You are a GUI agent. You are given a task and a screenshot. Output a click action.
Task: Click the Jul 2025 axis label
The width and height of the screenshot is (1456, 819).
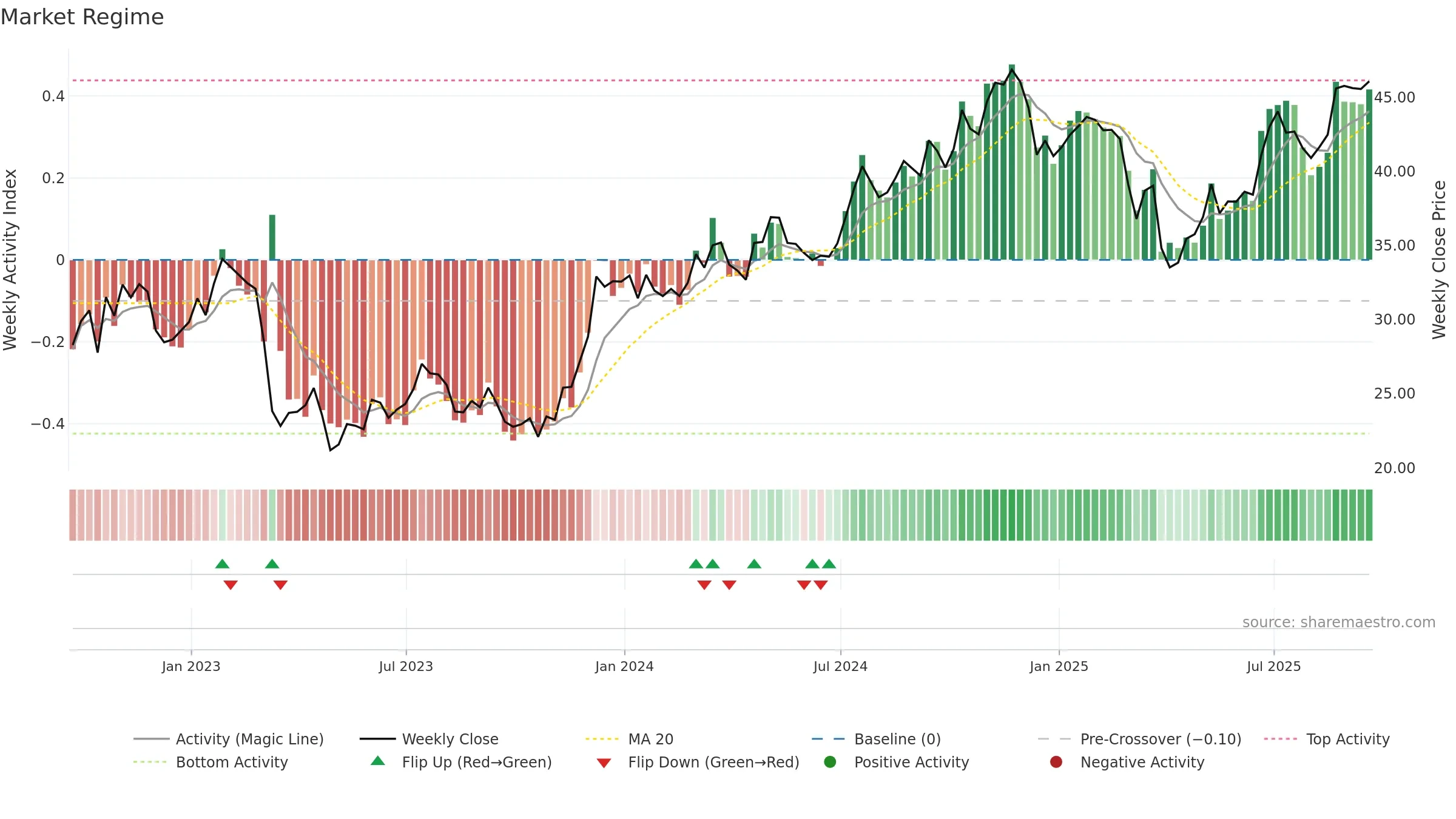tap(1273, 666)
